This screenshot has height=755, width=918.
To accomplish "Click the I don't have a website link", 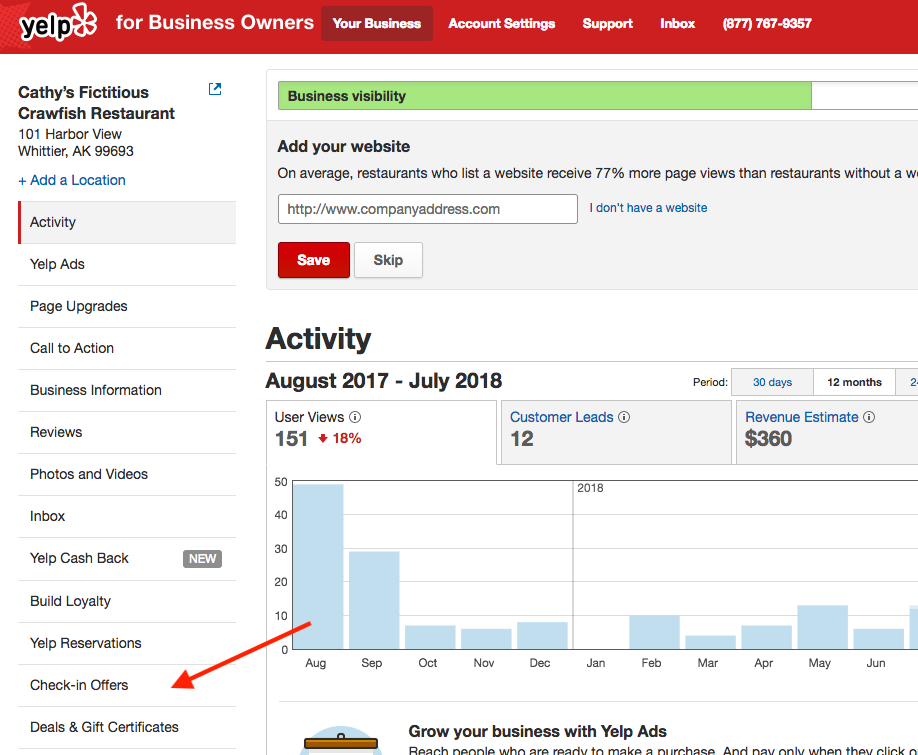I will coord(648,208).
